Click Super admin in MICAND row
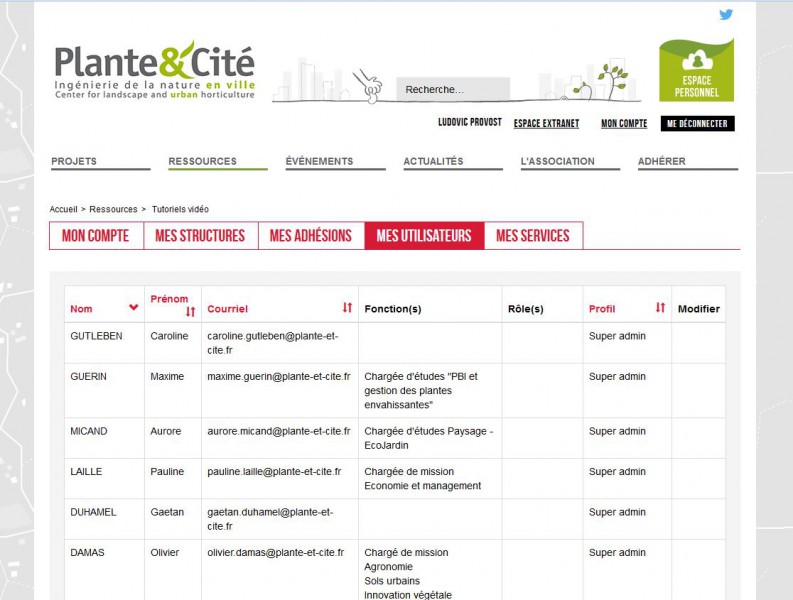 point(617,431)
